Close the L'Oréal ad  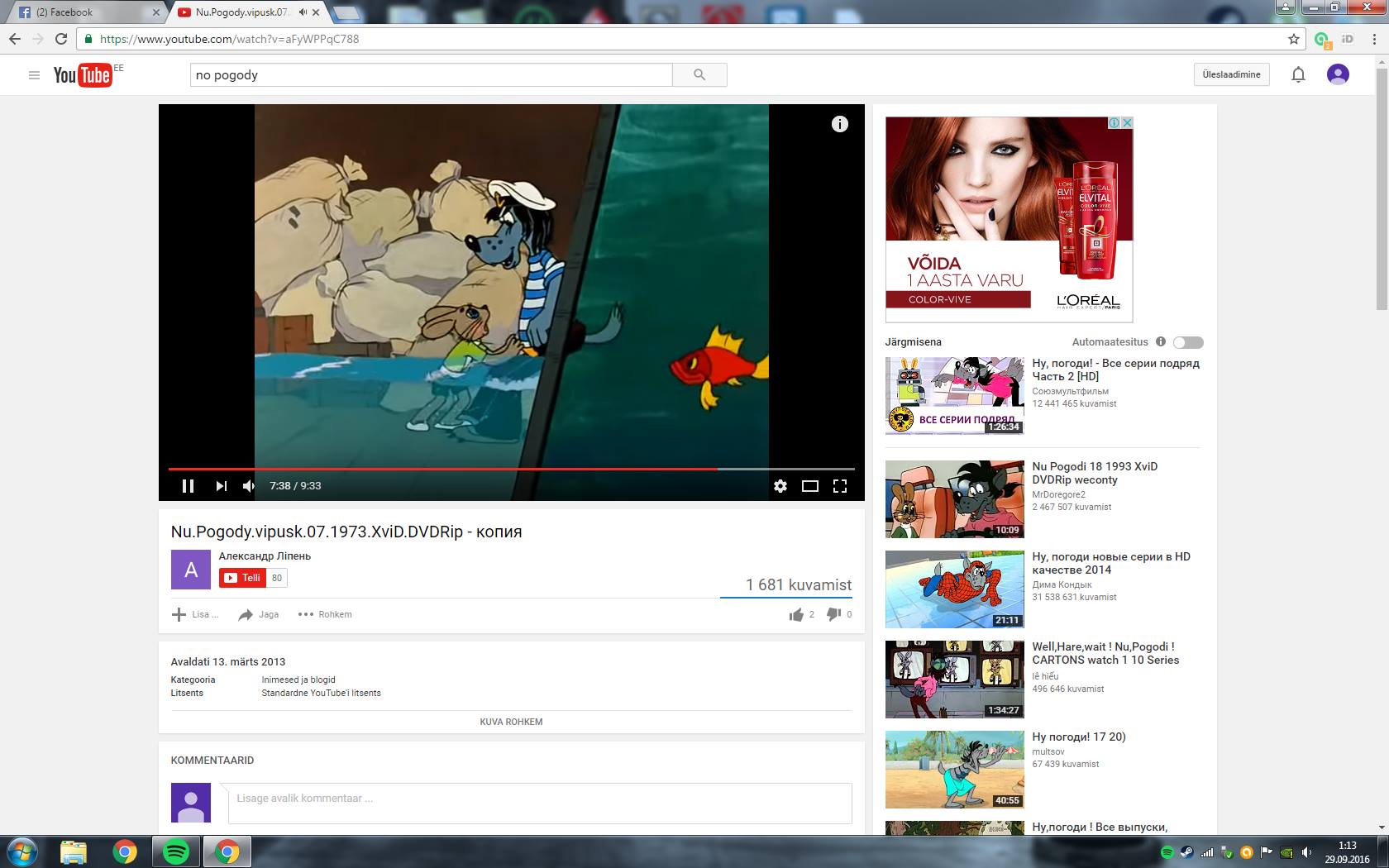(x=1126, y=122)
